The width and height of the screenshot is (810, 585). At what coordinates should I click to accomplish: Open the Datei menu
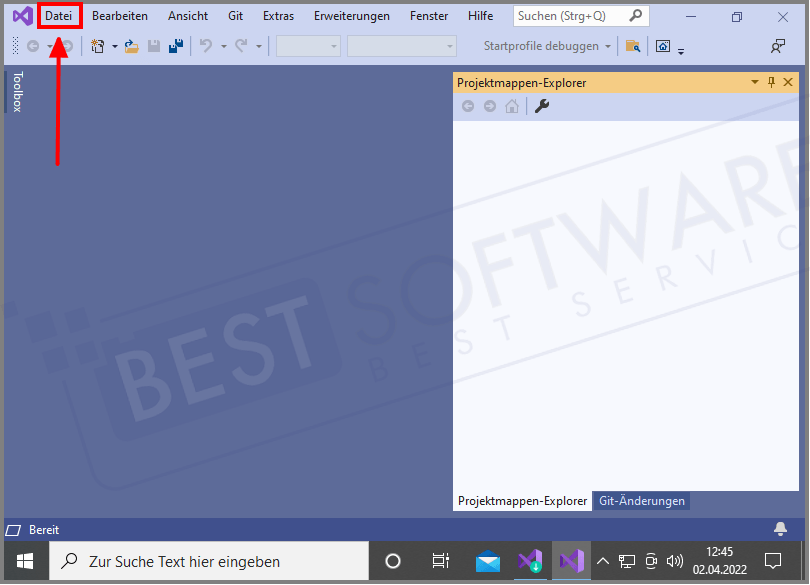[x=60, y=15]
